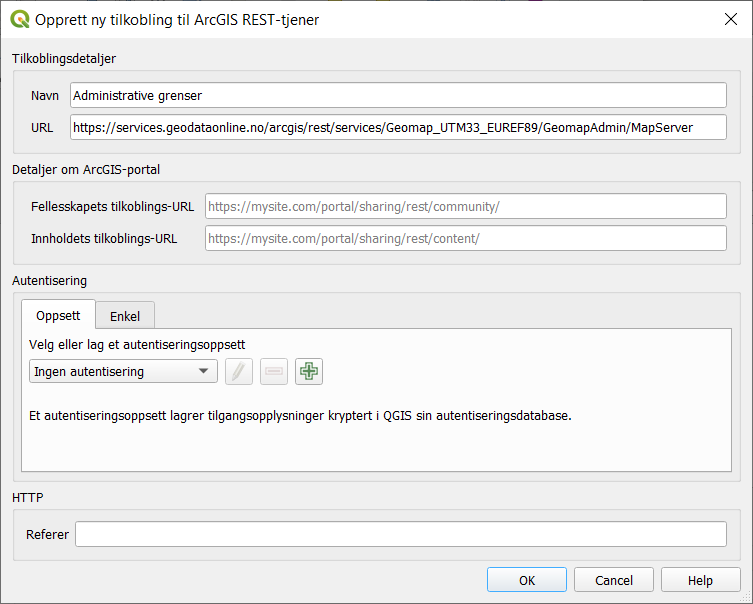Click into the Navn input field

coord(398,96)
